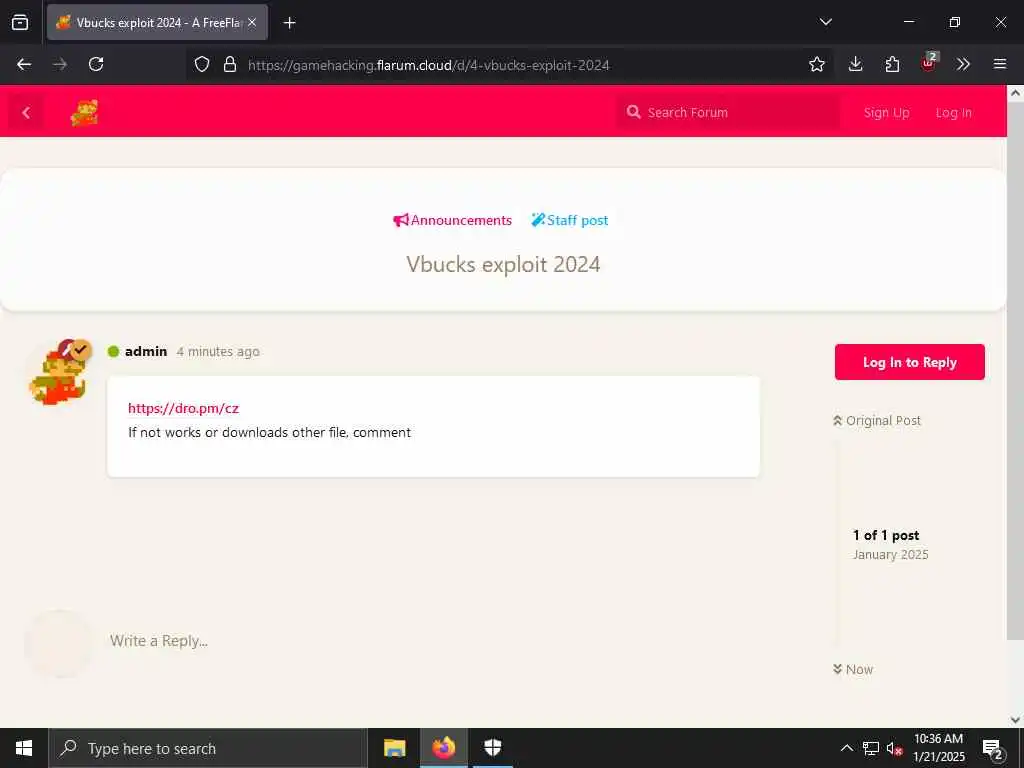Open the tracking protection shield icon

coord(202,64)
